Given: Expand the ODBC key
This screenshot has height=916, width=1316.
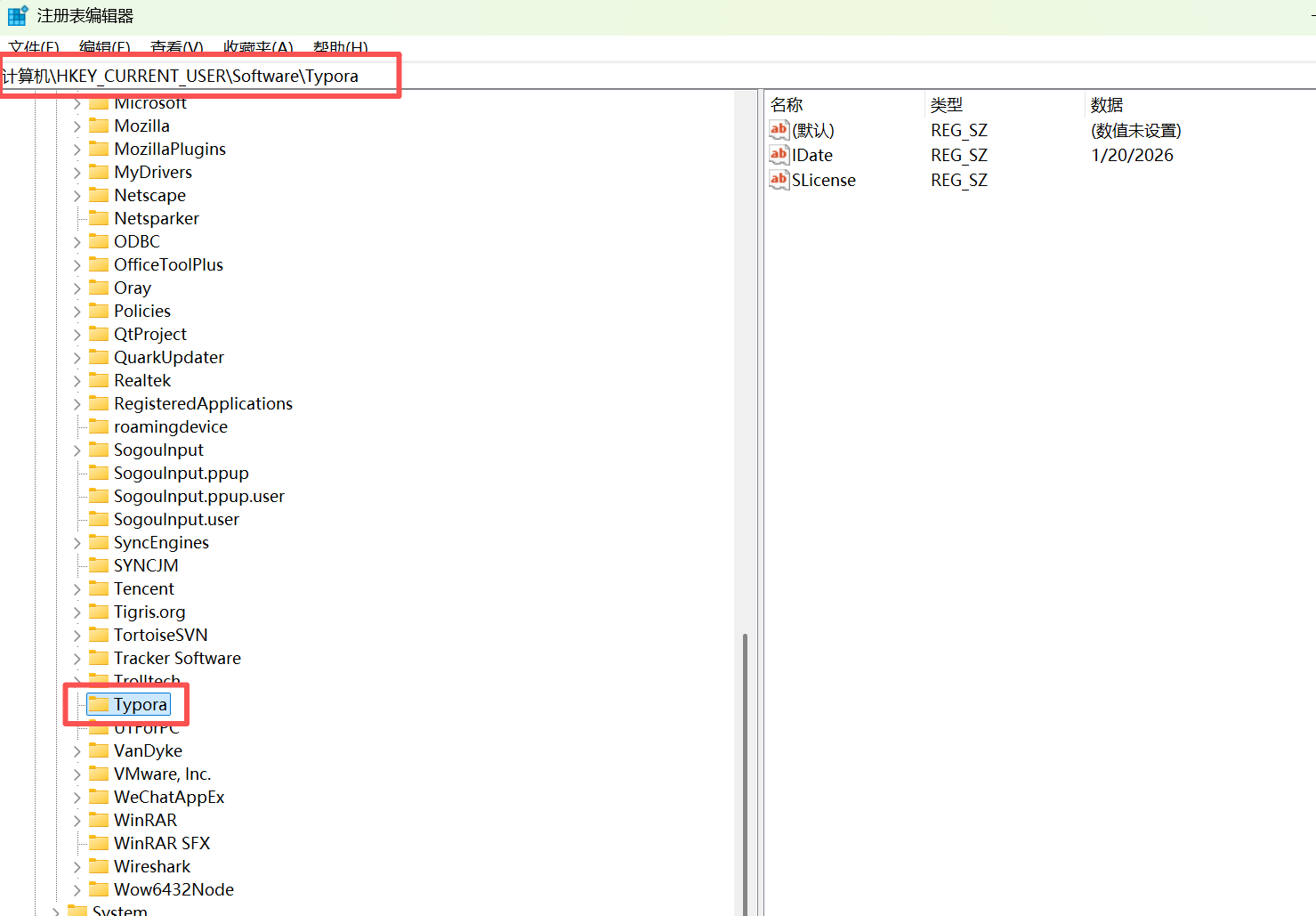Looking at the screenshot, I should pyautogui.click(x=77, y=242).
